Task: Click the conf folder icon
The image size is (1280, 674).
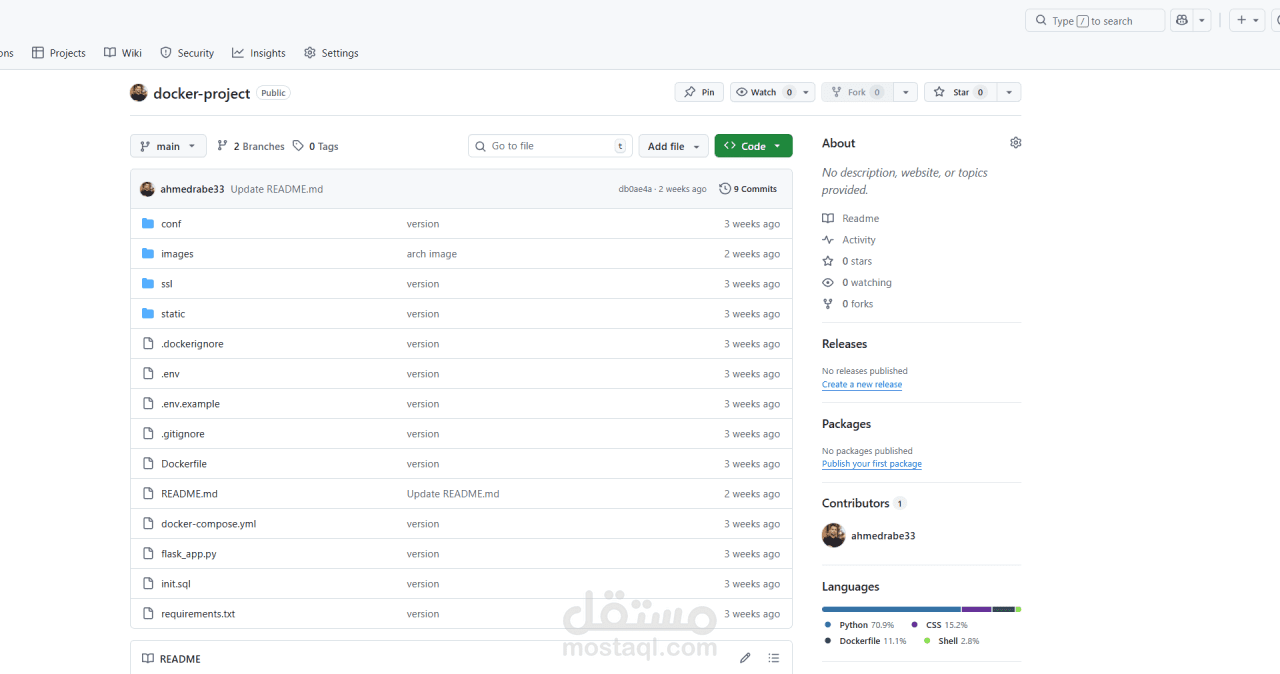Action: point(148,223)
